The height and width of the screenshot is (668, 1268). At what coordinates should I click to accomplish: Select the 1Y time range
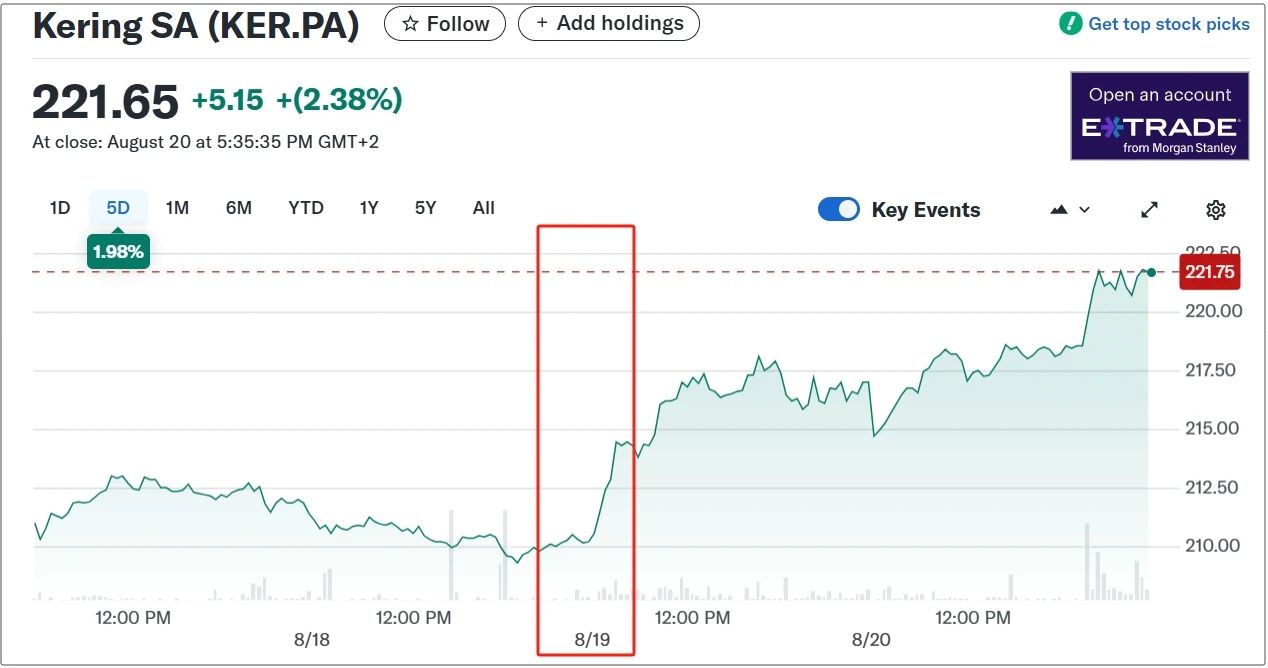click(x=369, y=208)
